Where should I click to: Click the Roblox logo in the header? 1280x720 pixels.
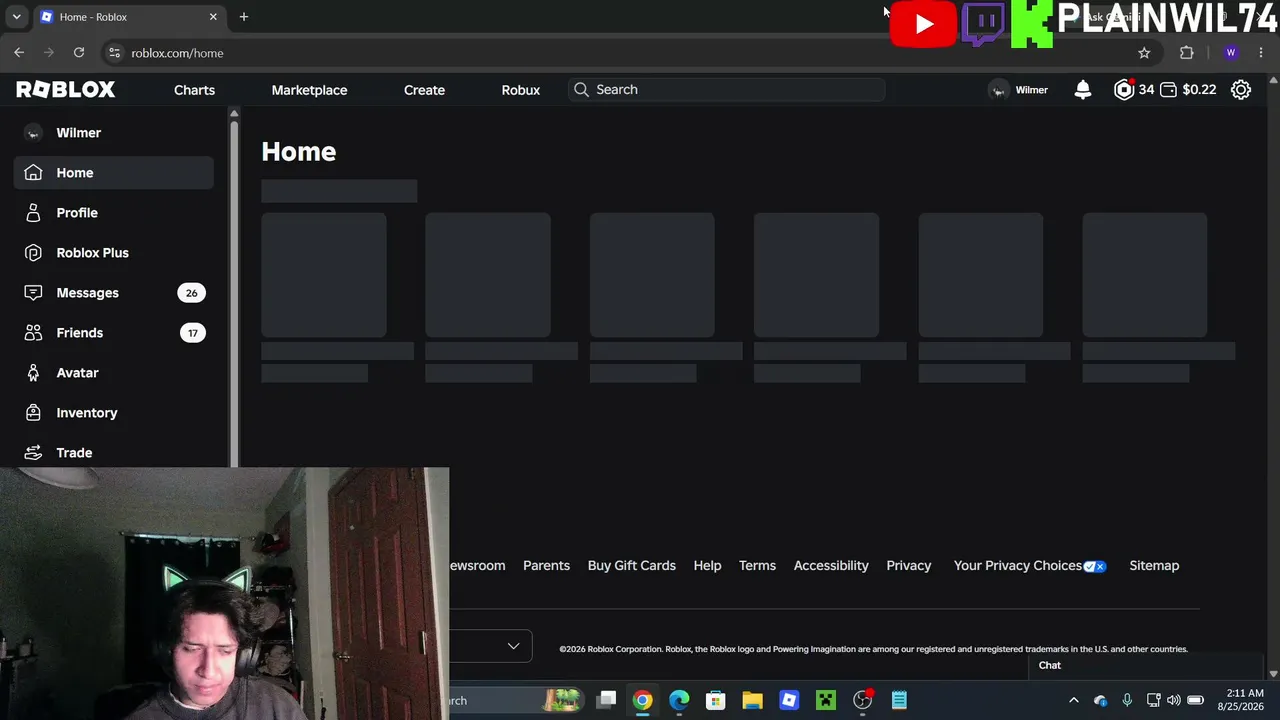pos(66,90)
